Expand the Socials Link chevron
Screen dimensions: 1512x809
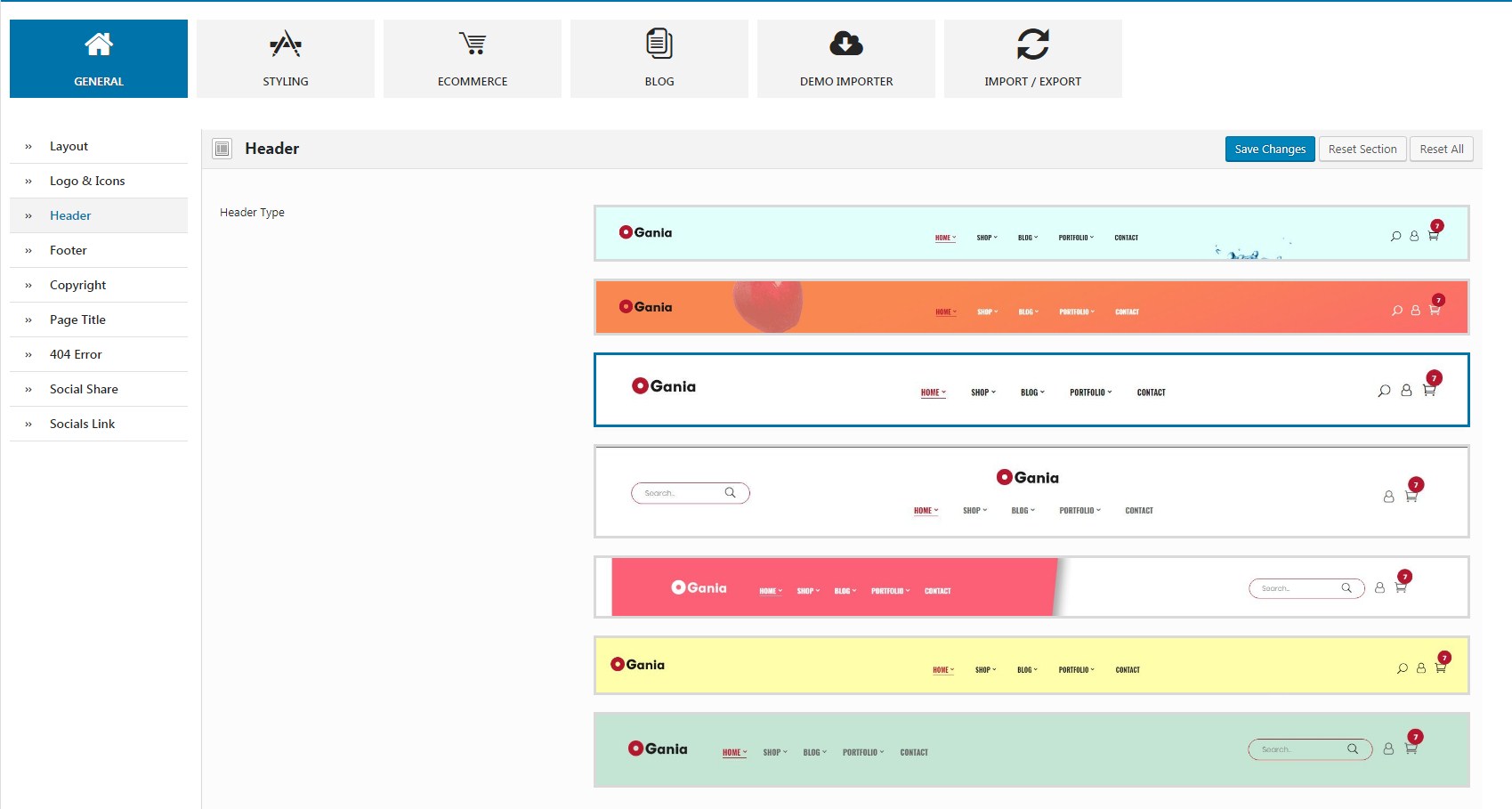(28, 424)
